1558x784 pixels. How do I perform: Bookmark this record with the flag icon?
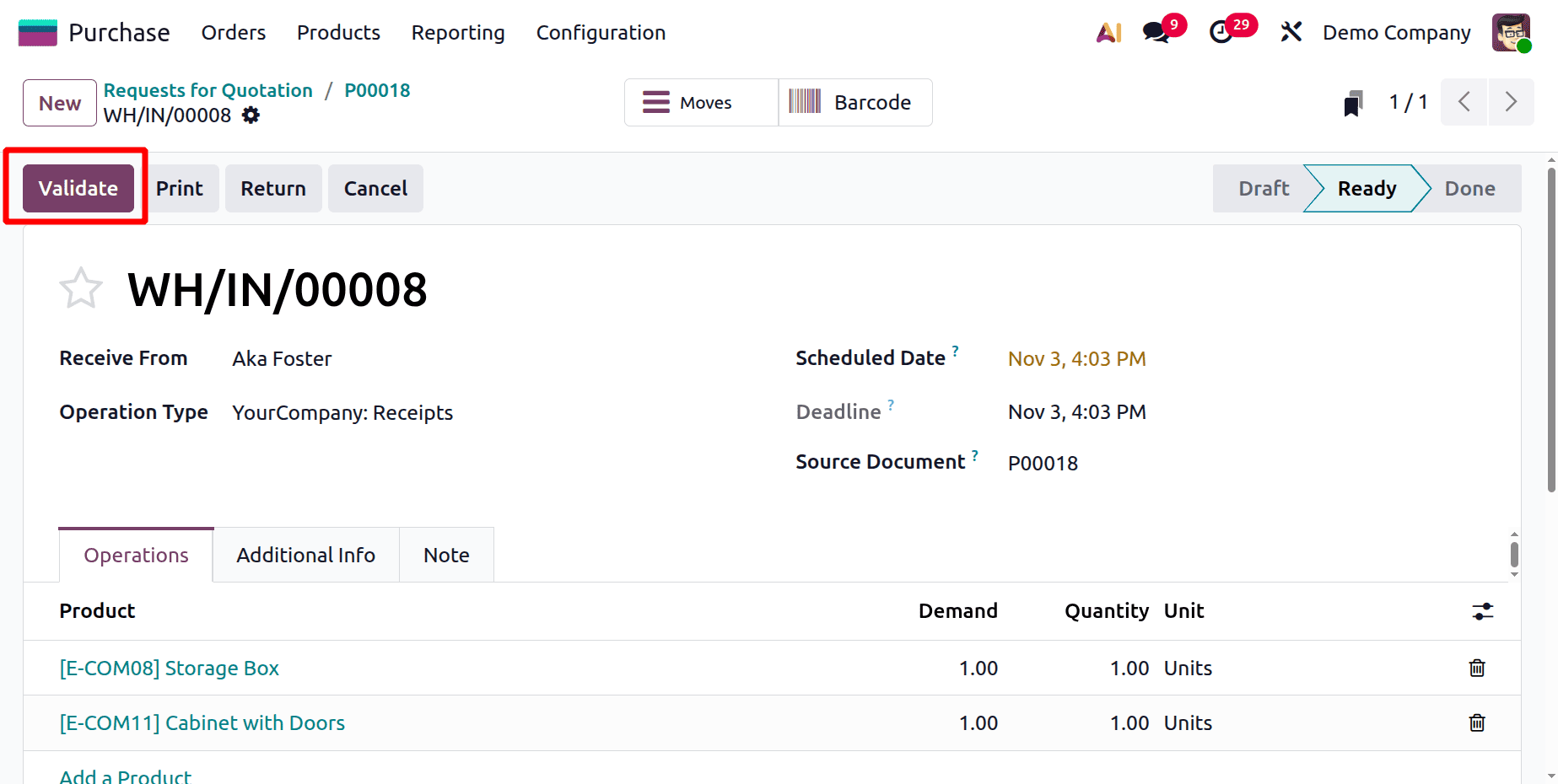coord(1352,101)
